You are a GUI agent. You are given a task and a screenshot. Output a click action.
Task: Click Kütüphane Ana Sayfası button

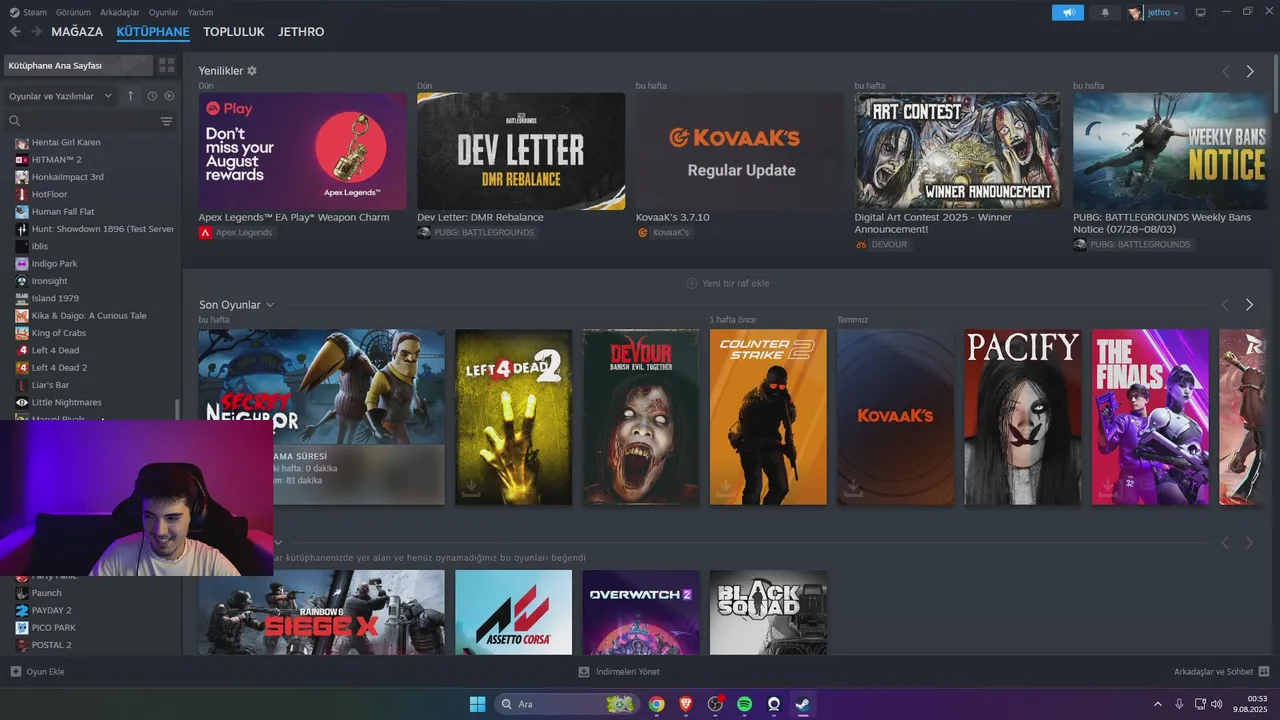point(78,65)
